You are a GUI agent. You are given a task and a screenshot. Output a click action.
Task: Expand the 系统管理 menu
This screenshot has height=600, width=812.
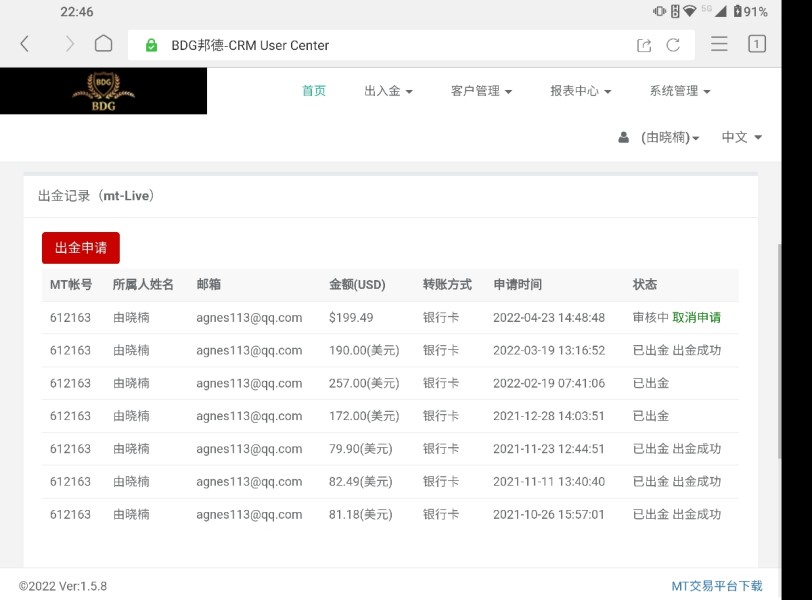(x=680, y=91)
